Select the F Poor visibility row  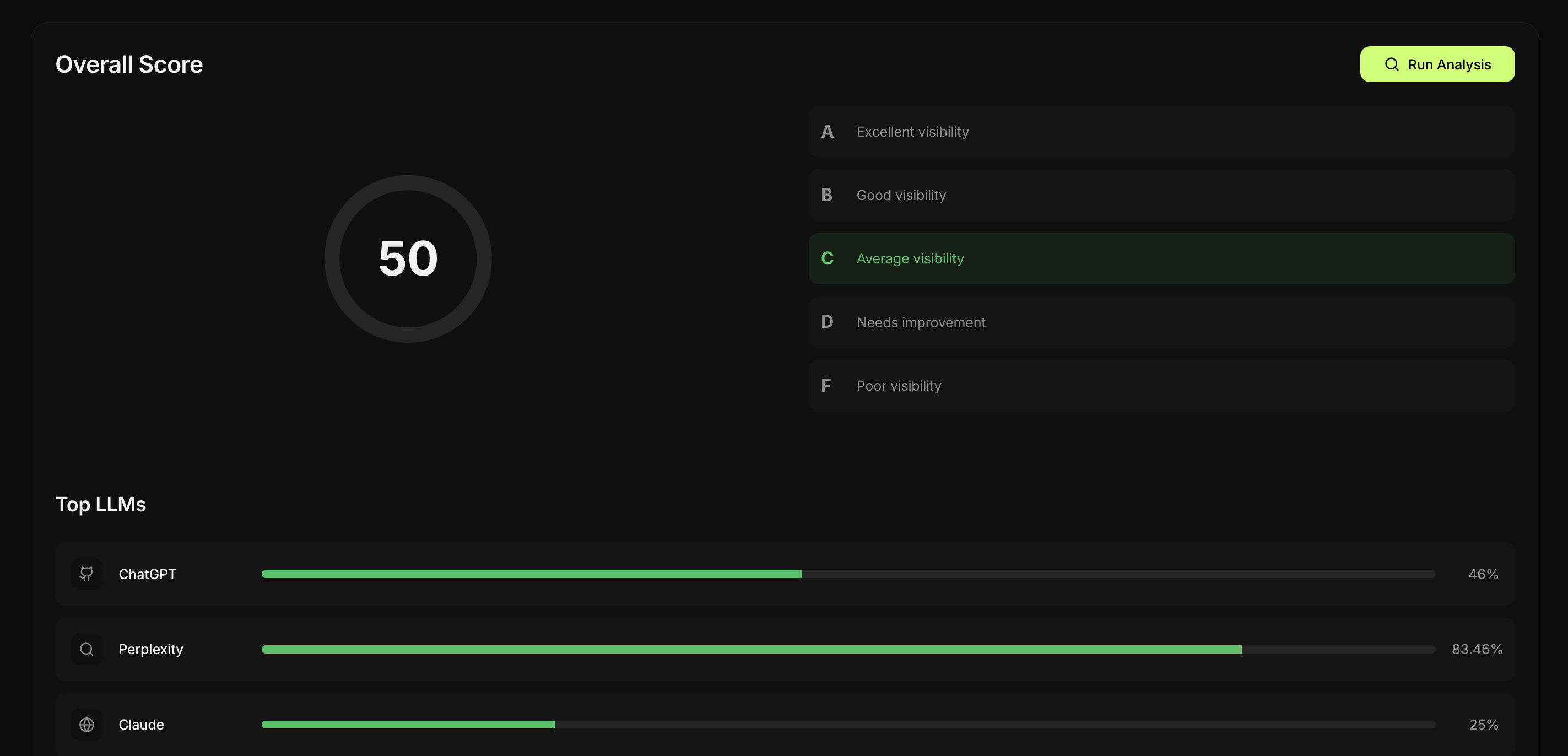(x=1161, y=385)
